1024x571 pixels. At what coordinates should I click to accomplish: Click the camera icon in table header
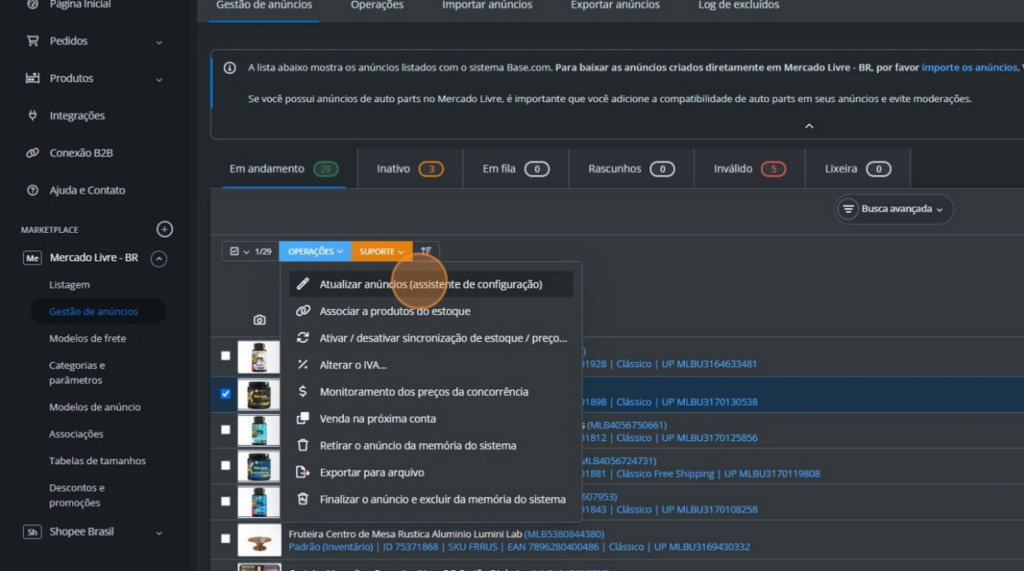(259, 320)
